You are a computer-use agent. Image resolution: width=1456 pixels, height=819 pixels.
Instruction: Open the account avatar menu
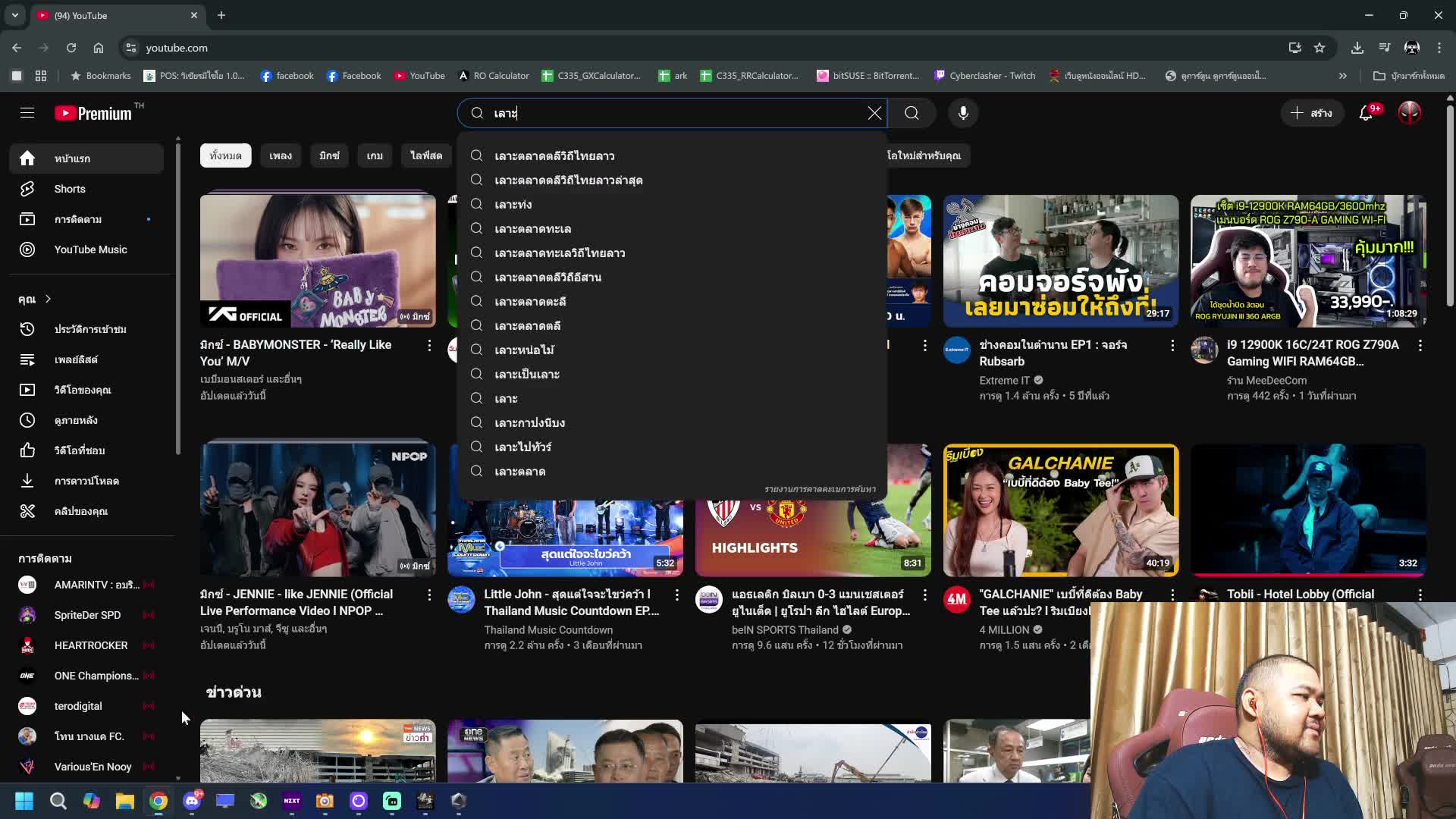coord(1410,113)
